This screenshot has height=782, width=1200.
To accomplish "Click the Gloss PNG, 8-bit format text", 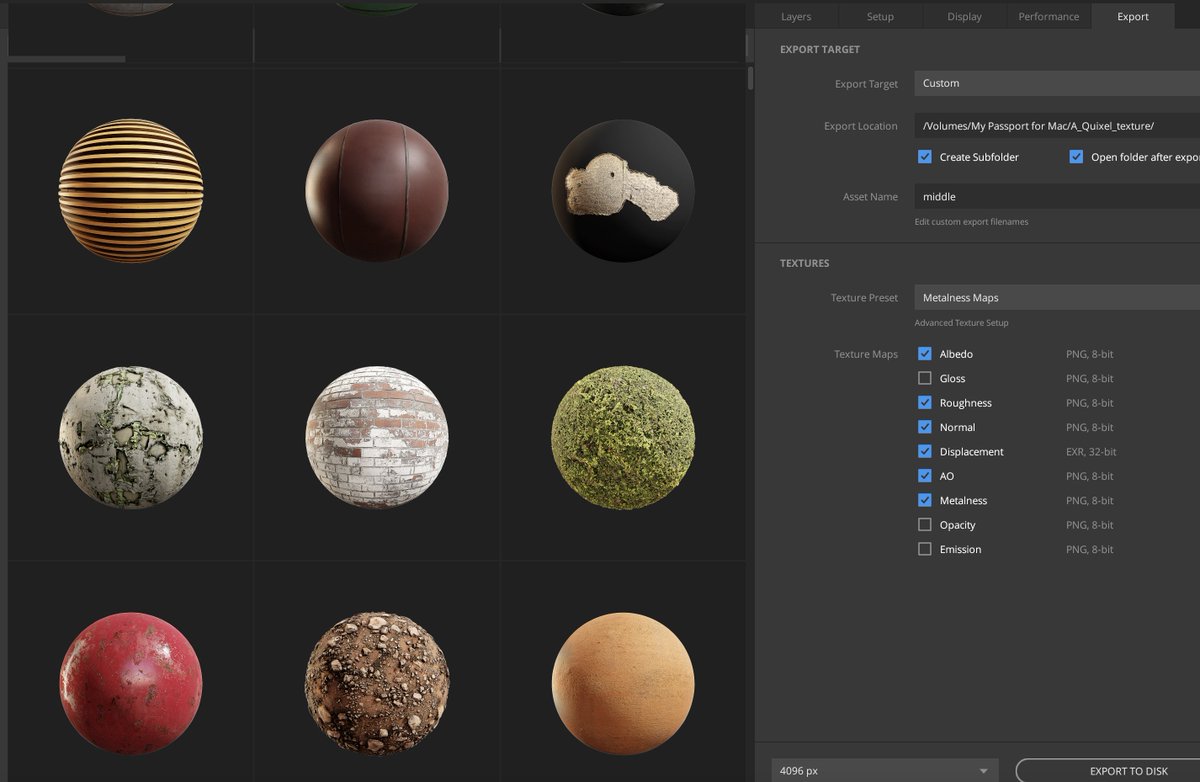I will click(1089, 379).
